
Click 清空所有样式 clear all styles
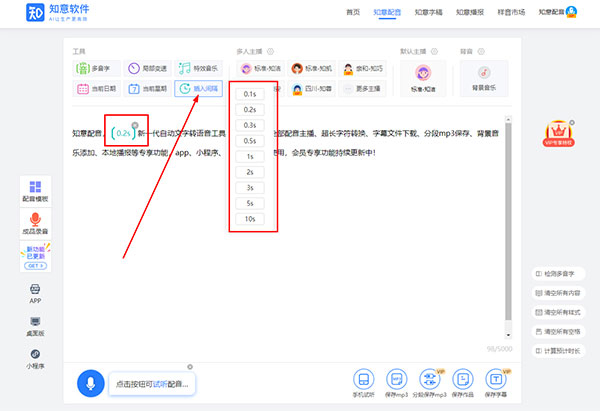(x=558, y=312)
